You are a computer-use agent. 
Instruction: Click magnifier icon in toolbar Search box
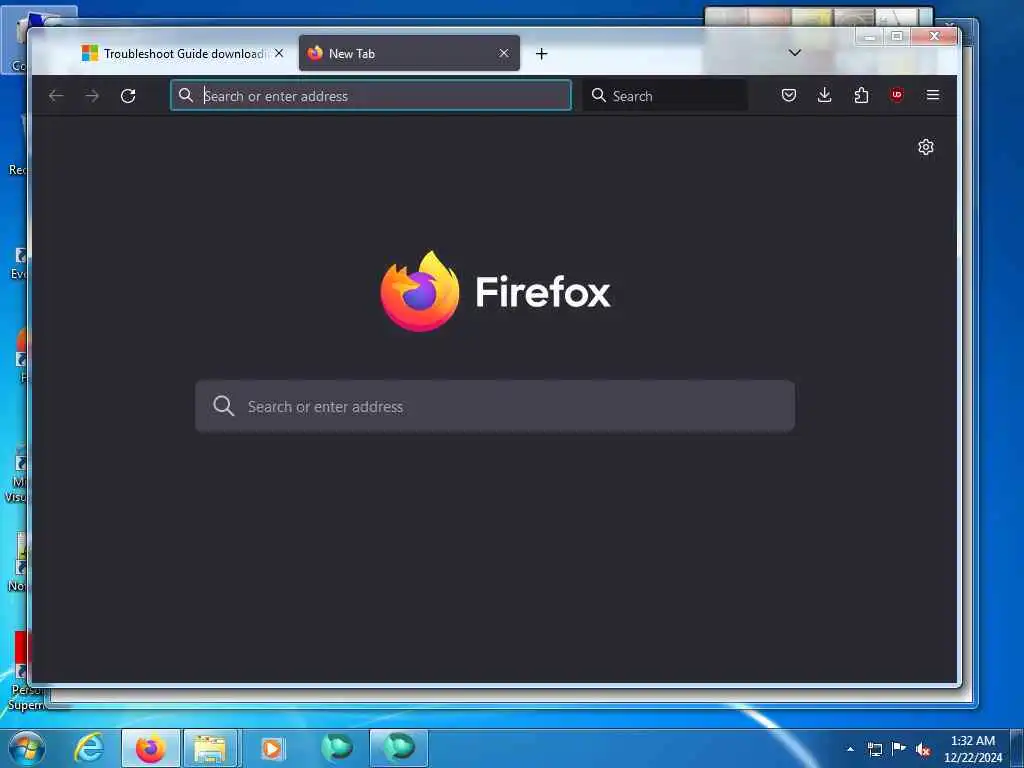(x=598, y=95)
